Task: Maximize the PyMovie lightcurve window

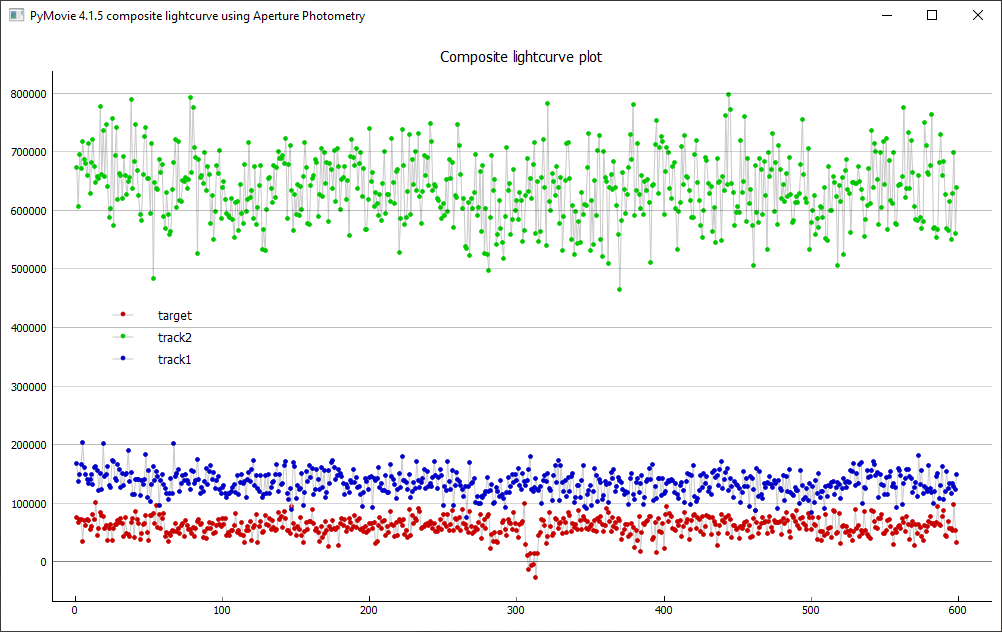Action: pyautogui.click(x=931, y=16)
